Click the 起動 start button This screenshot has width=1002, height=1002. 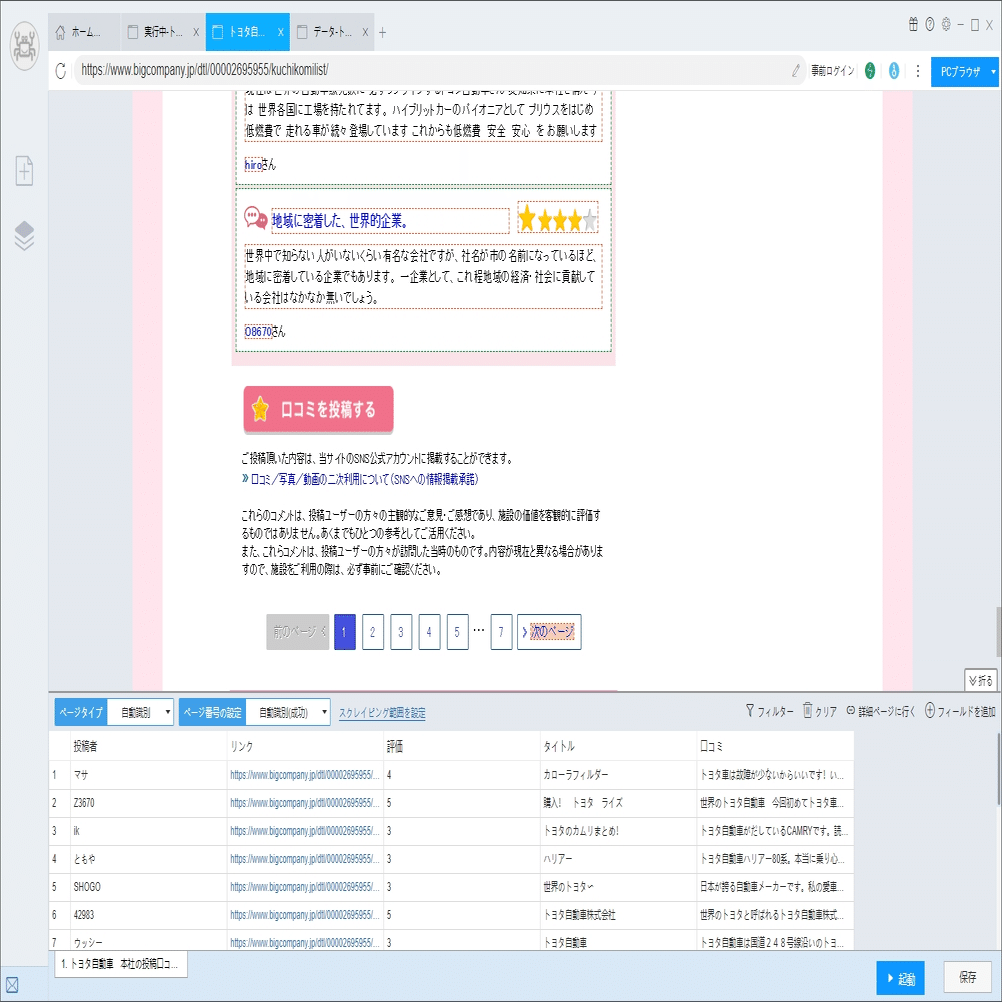pos(900,978)
